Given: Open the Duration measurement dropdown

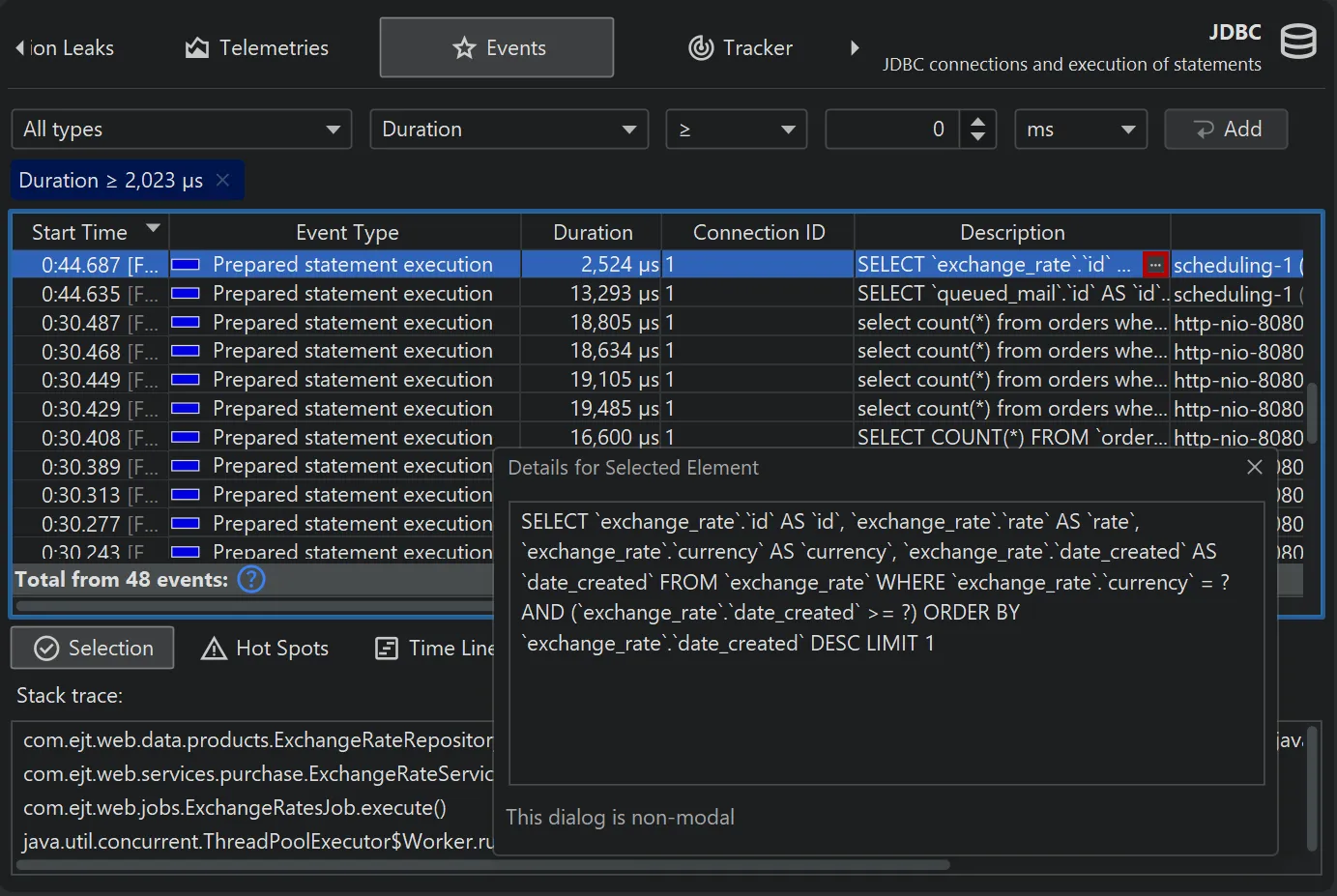Looking at the screenshot, I should tap(509, 129).
